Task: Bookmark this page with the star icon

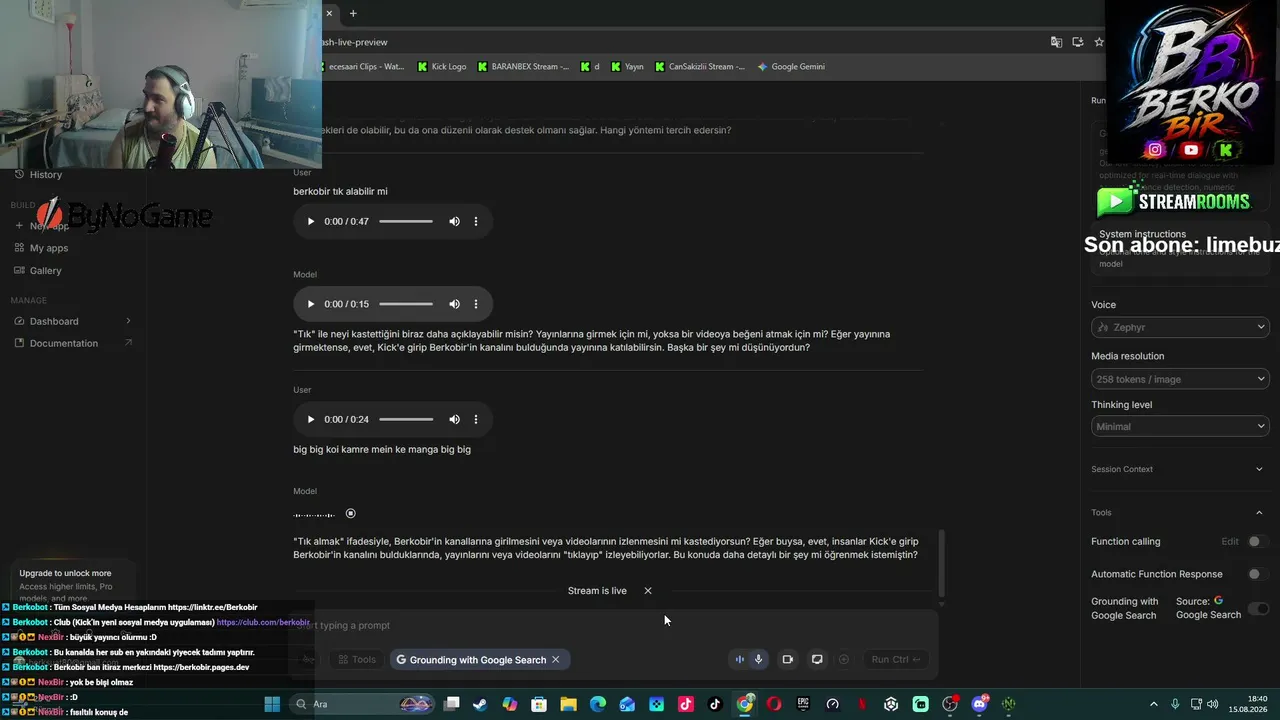Action: point(1099,42)
